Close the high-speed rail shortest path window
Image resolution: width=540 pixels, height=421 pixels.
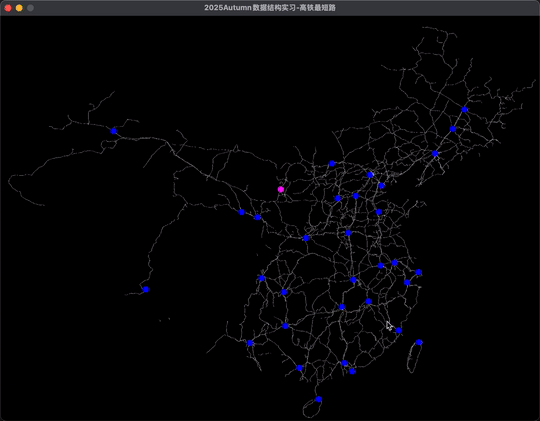(x=8, y=8)
